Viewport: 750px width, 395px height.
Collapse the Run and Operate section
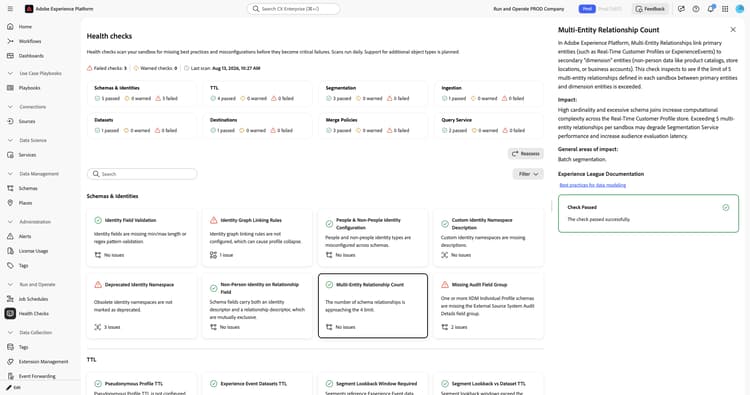click(11, 285)
